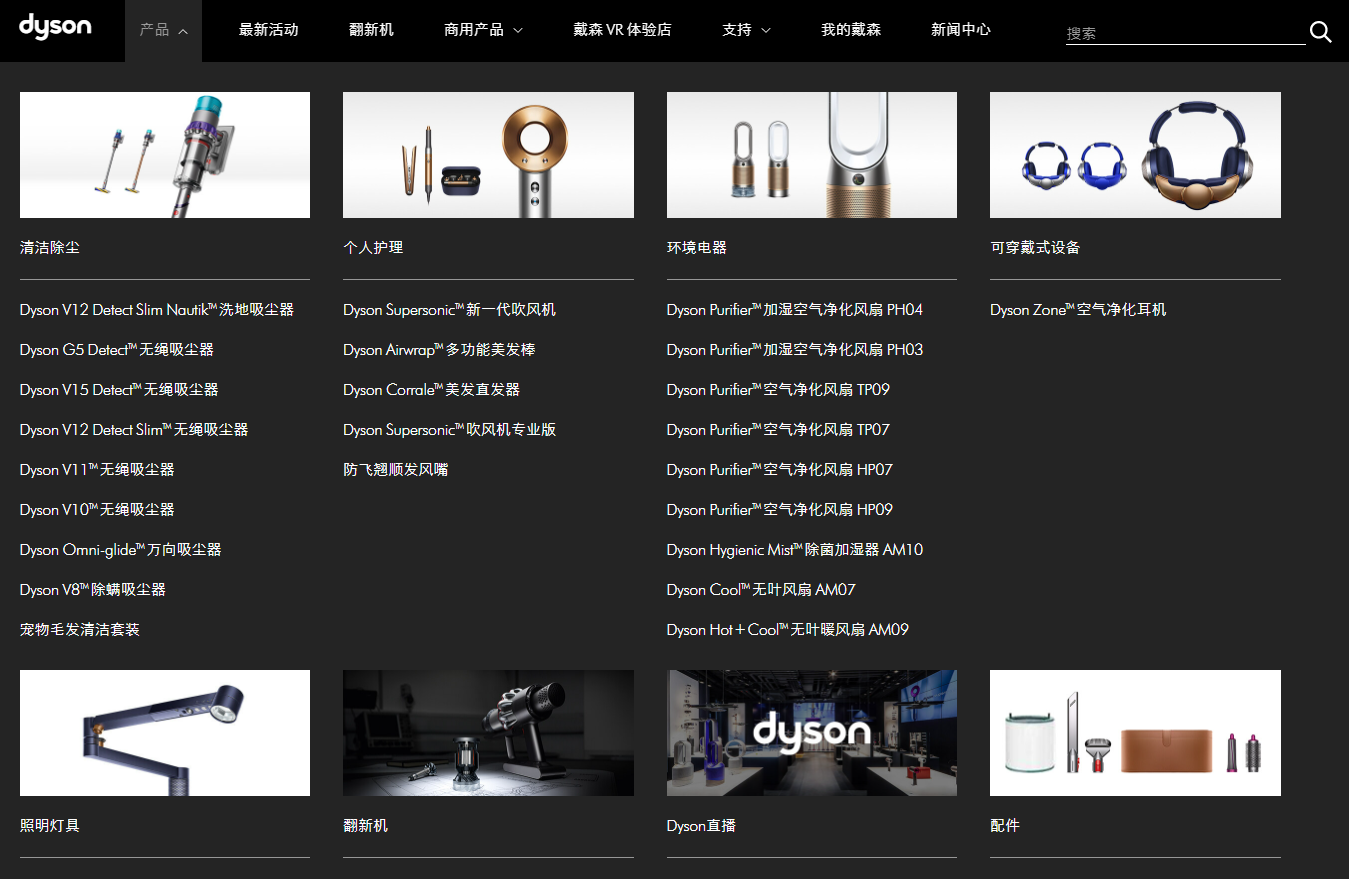The image size is (1349, 879).
Task: Select Dyson G5 Detect 无绳吸尘器
Action: point(117,350)
